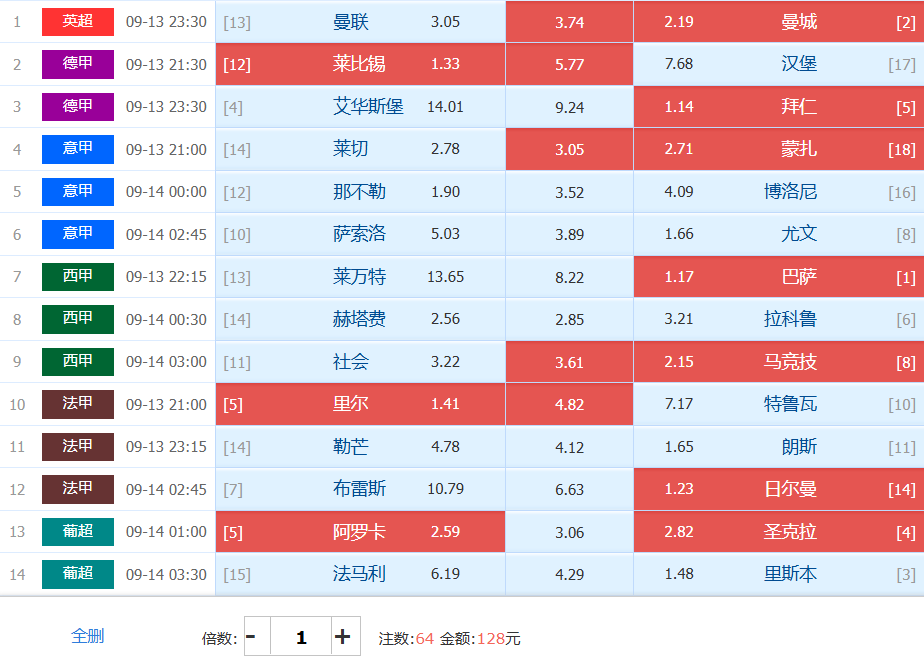Click the minus button for 倍数
This screenshot has width=924, height=658.
258,636
